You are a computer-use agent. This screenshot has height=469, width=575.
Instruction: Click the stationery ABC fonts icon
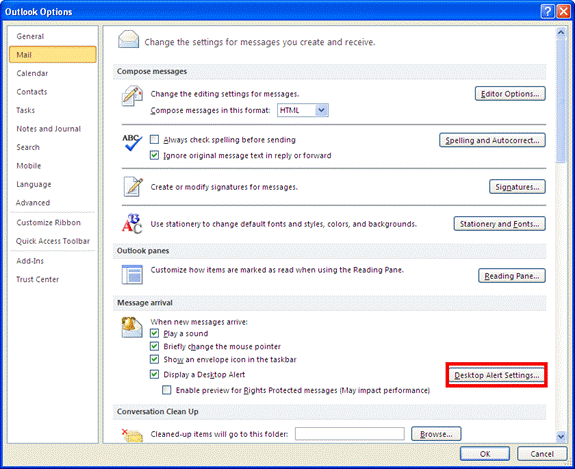pos(132,223)
